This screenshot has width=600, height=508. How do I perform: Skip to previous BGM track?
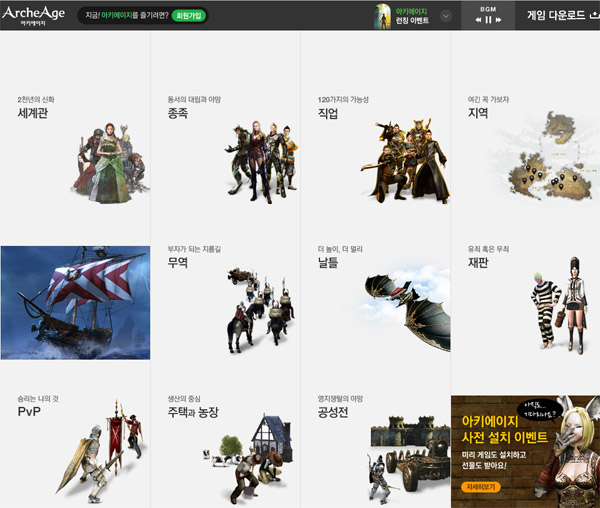[478, 20]
